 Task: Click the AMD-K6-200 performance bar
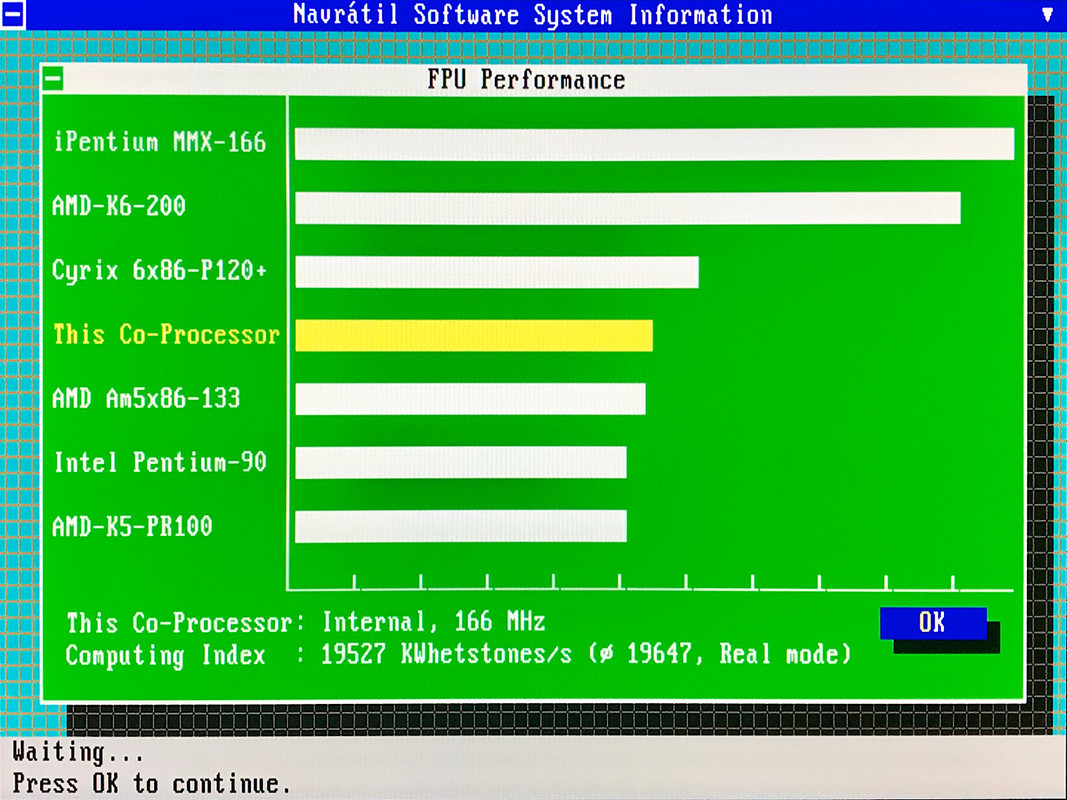coord(628,208)
